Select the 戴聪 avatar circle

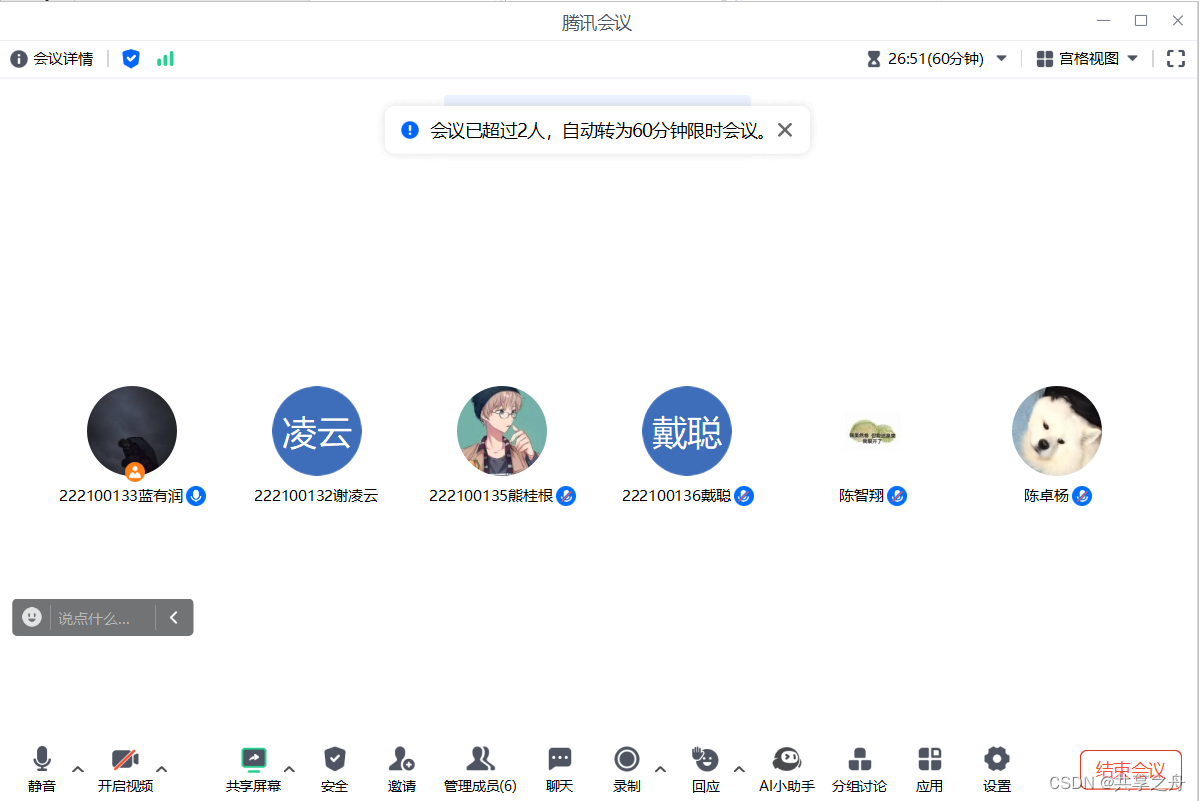[x=687, y=431]
